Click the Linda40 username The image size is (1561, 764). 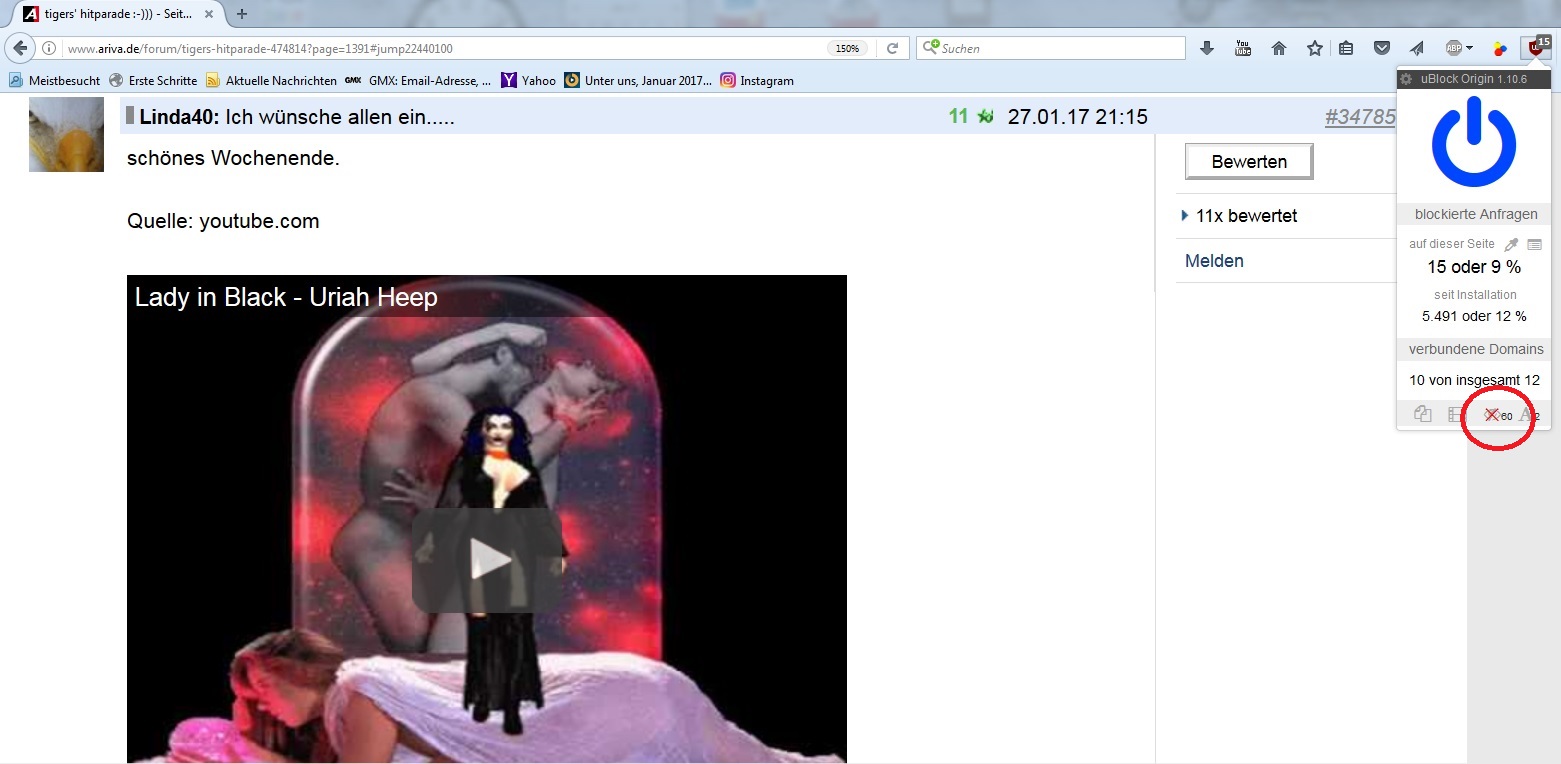[179, 117]
